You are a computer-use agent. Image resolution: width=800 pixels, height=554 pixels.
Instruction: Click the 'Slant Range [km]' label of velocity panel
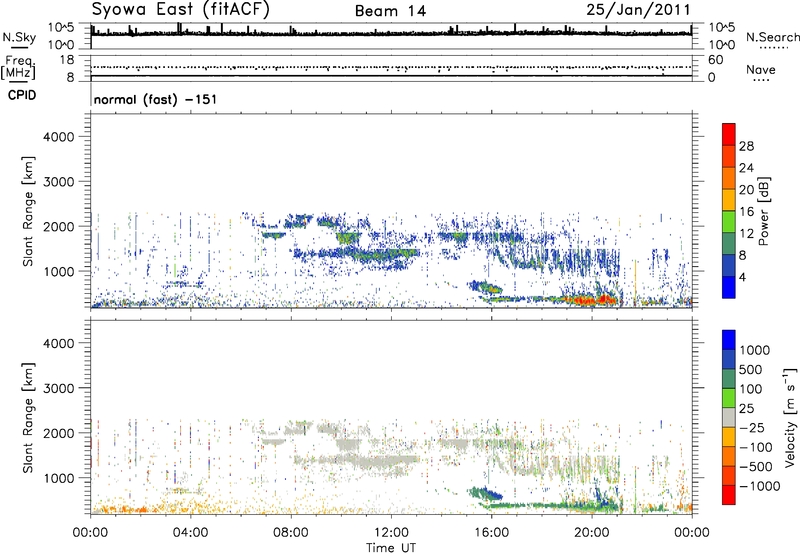pos(28,417)
